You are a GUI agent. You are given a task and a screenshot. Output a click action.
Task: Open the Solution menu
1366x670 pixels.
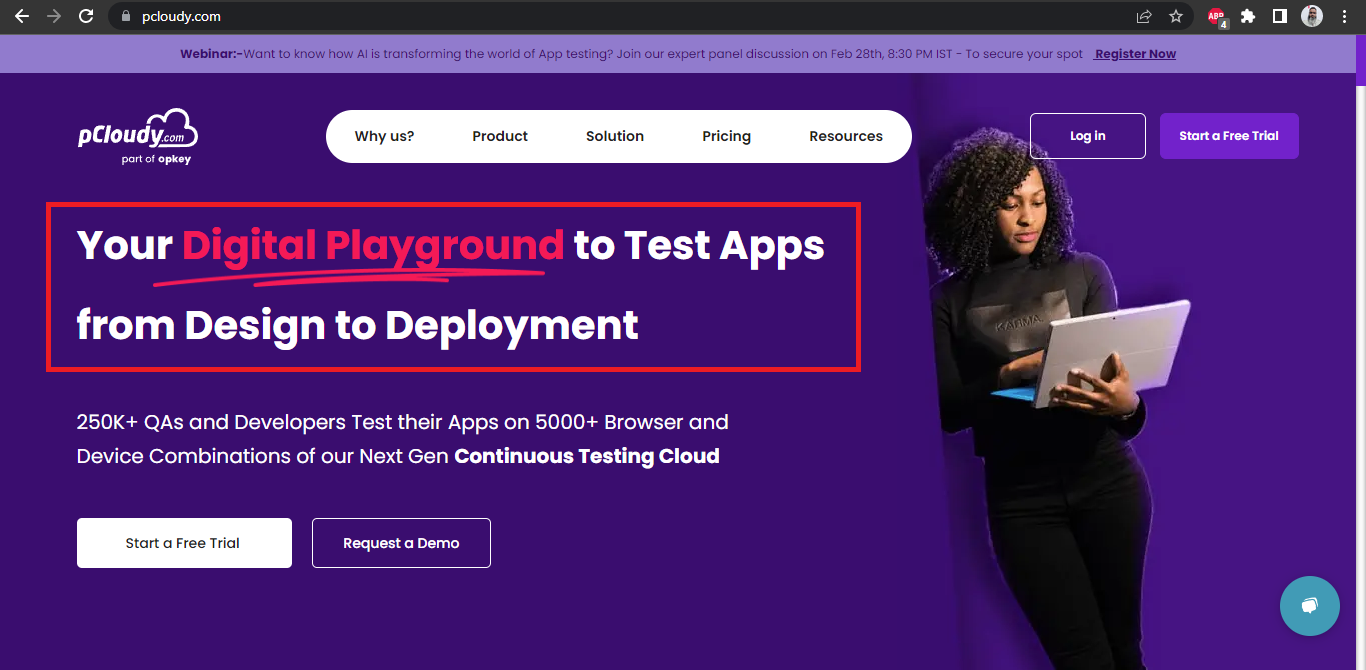pyautogui.click(x=615, y=136)
